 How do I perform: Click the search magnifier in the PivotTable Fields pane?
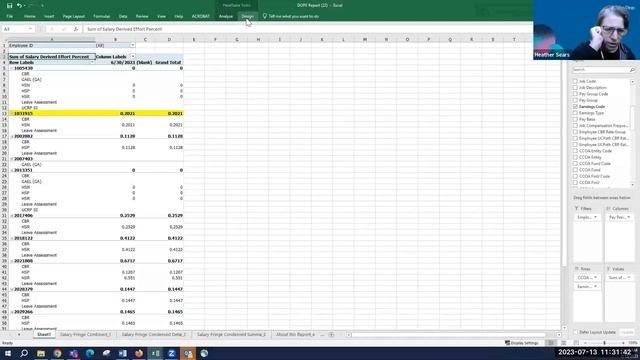(x=632, y=70)
